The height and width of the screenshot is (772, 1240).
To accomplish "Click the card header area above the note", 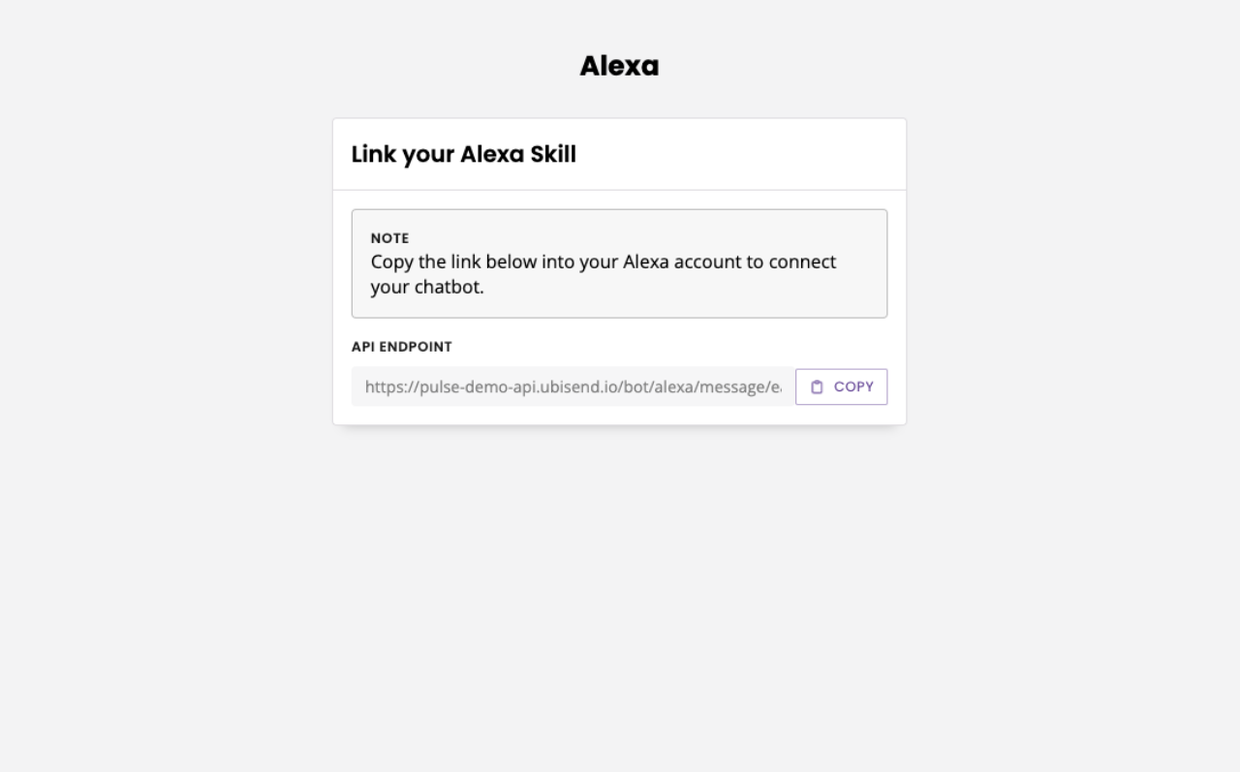I will [x=619, y=154].
